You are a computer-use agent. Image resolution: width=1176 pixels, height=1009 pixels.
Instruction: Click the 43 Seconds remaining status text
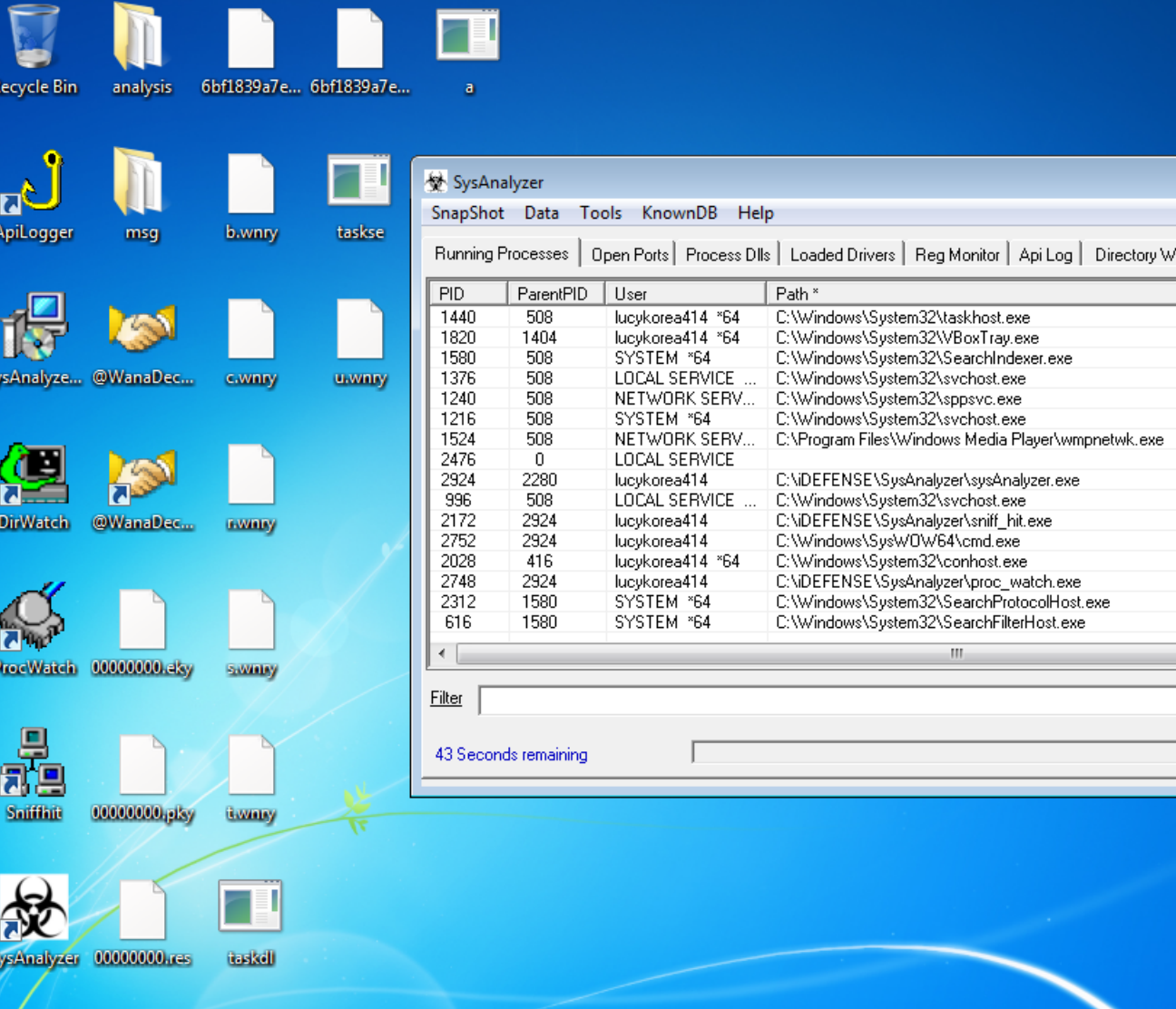511,754
